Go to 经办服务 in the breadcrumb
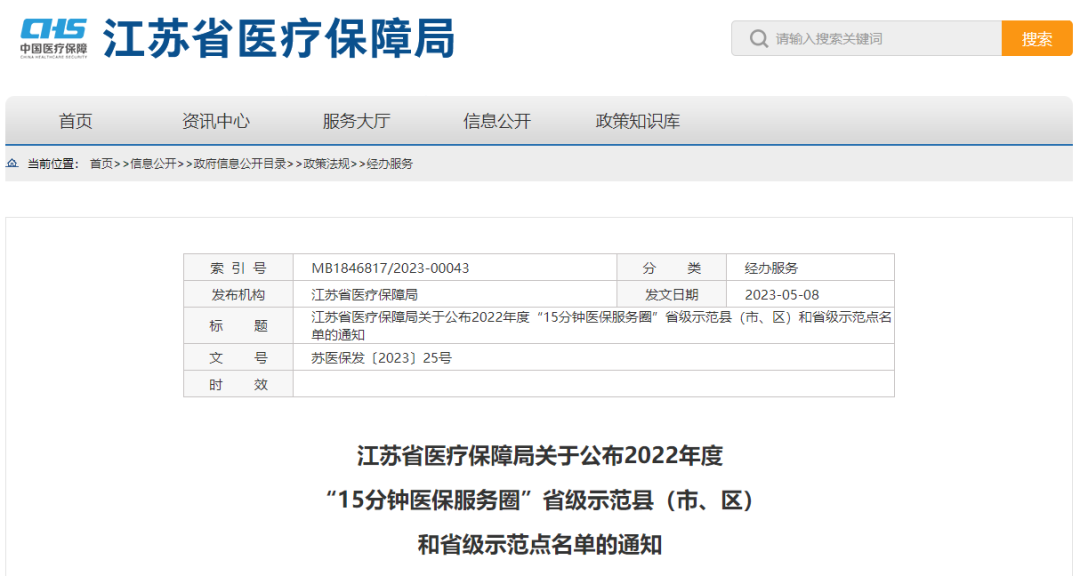 click(x=390, y=164)
